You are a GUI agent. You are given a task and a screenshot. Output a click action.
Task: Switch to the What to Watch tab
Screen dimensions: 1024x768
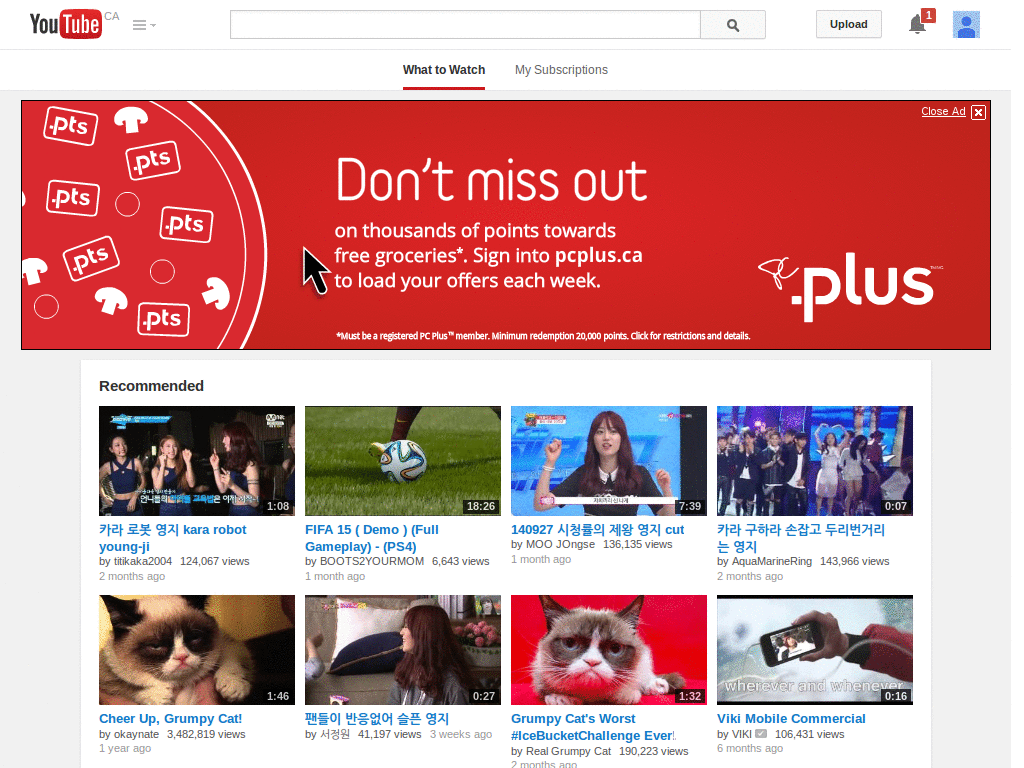point(444,70)
